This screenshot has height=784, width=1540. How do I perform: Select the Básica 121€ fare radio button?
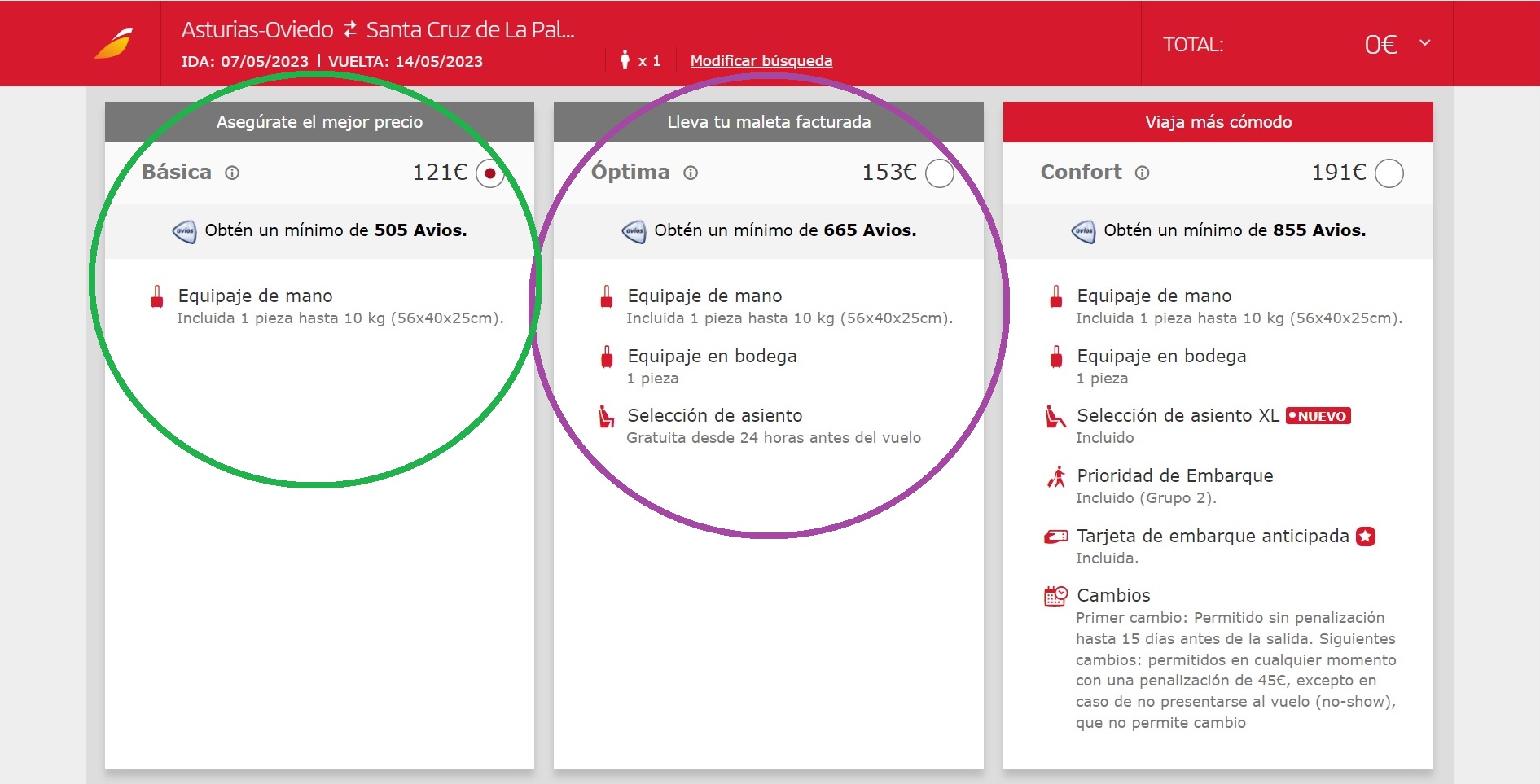(x=490, y=173)
